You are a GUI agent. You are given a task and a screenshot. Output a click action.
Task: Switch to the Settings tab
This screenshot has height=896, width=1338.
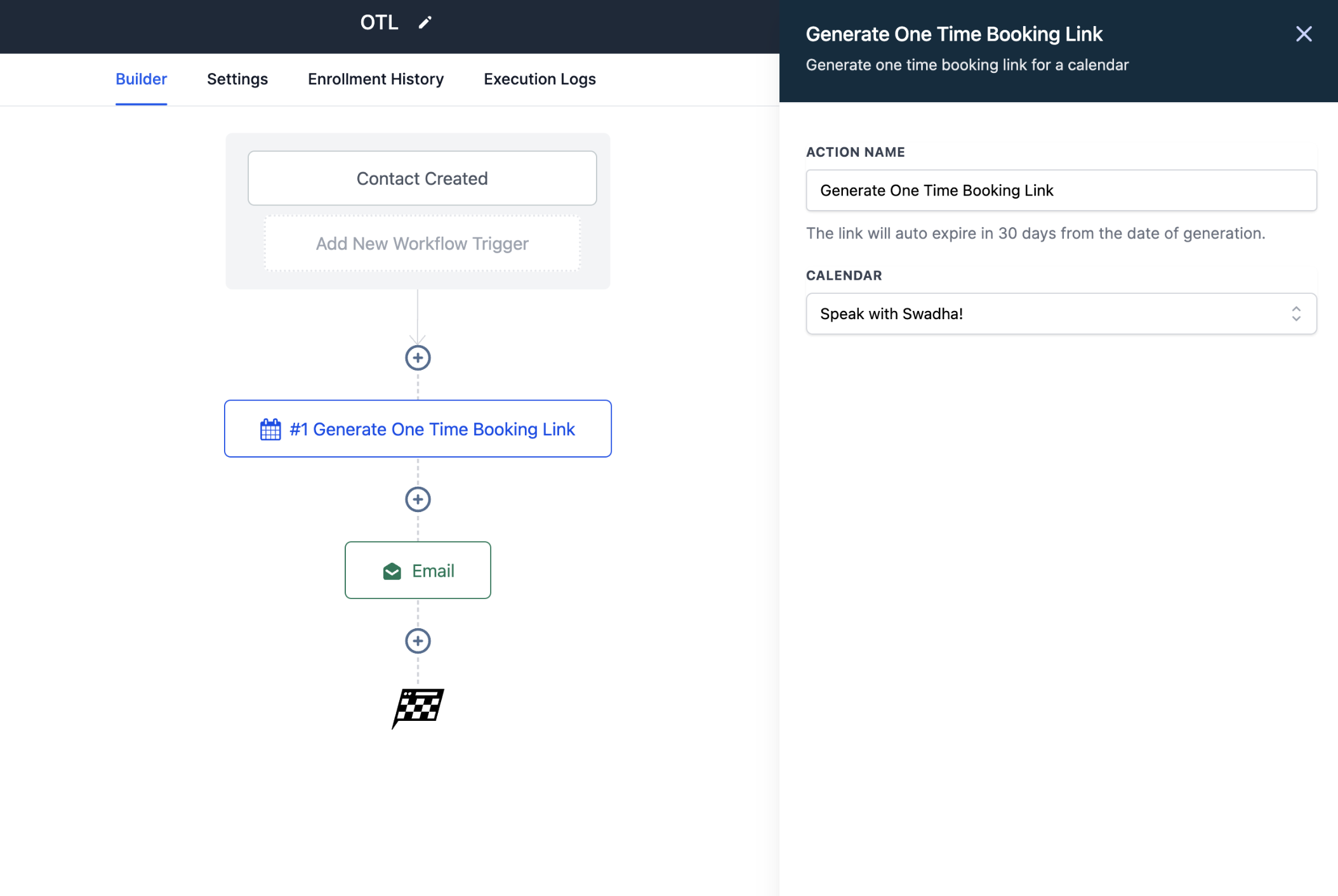click(x=237, y=79)
